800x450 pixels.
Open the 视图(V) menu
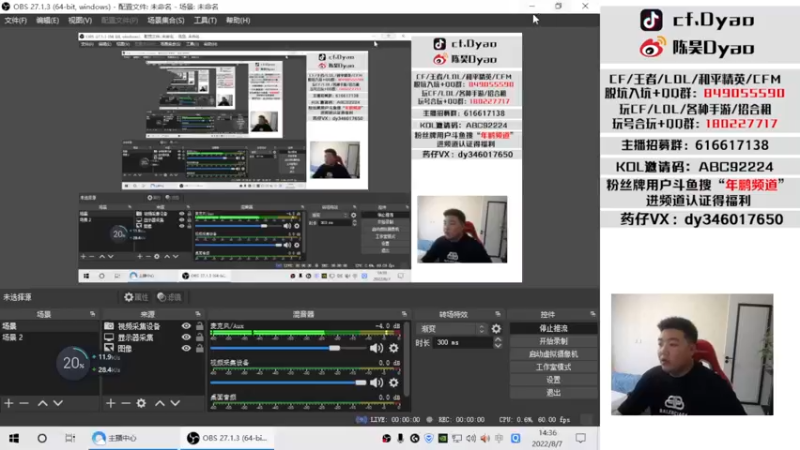pos(80,20)
